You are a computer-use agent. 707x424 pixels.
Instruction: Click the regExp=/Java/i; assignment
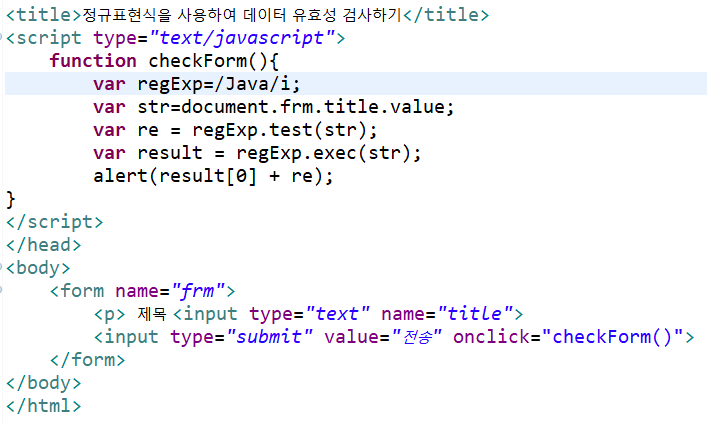tap(219, 84)
